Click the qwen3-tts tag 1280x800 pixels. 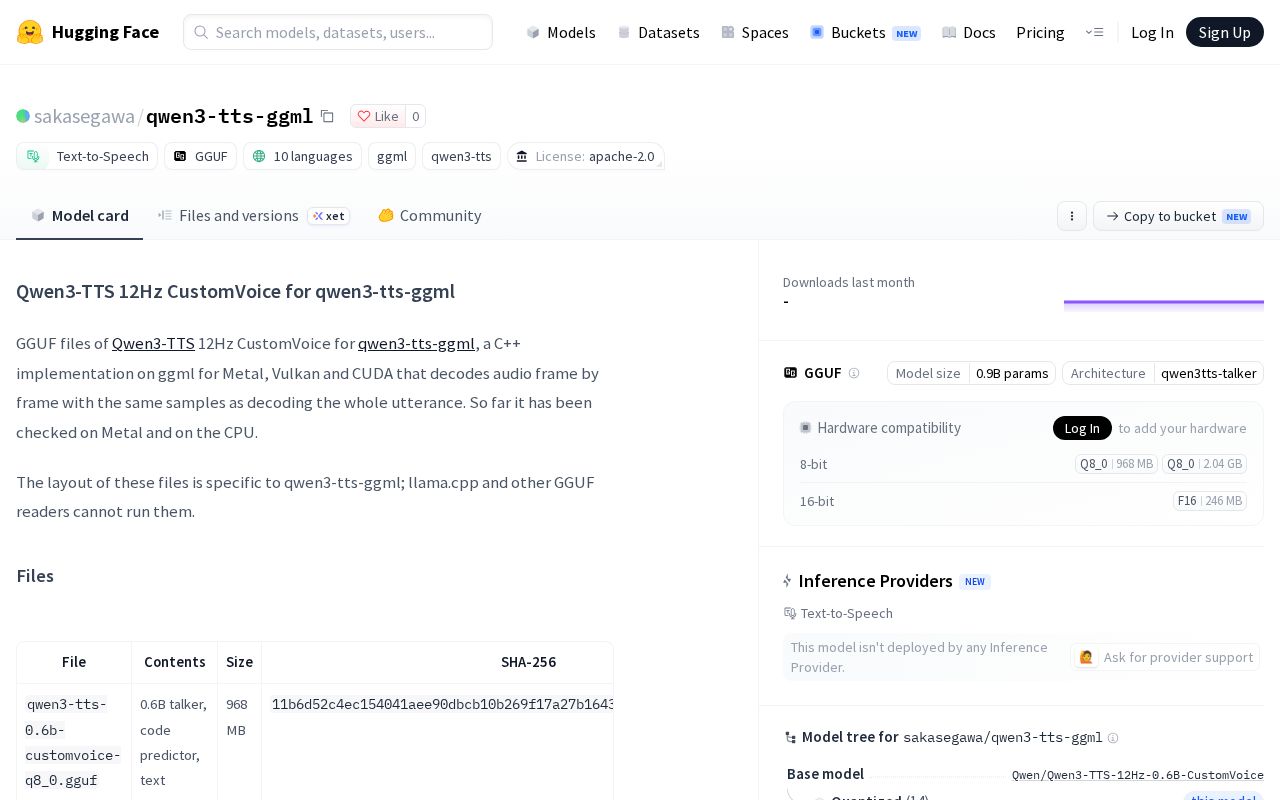coord(461,156)
